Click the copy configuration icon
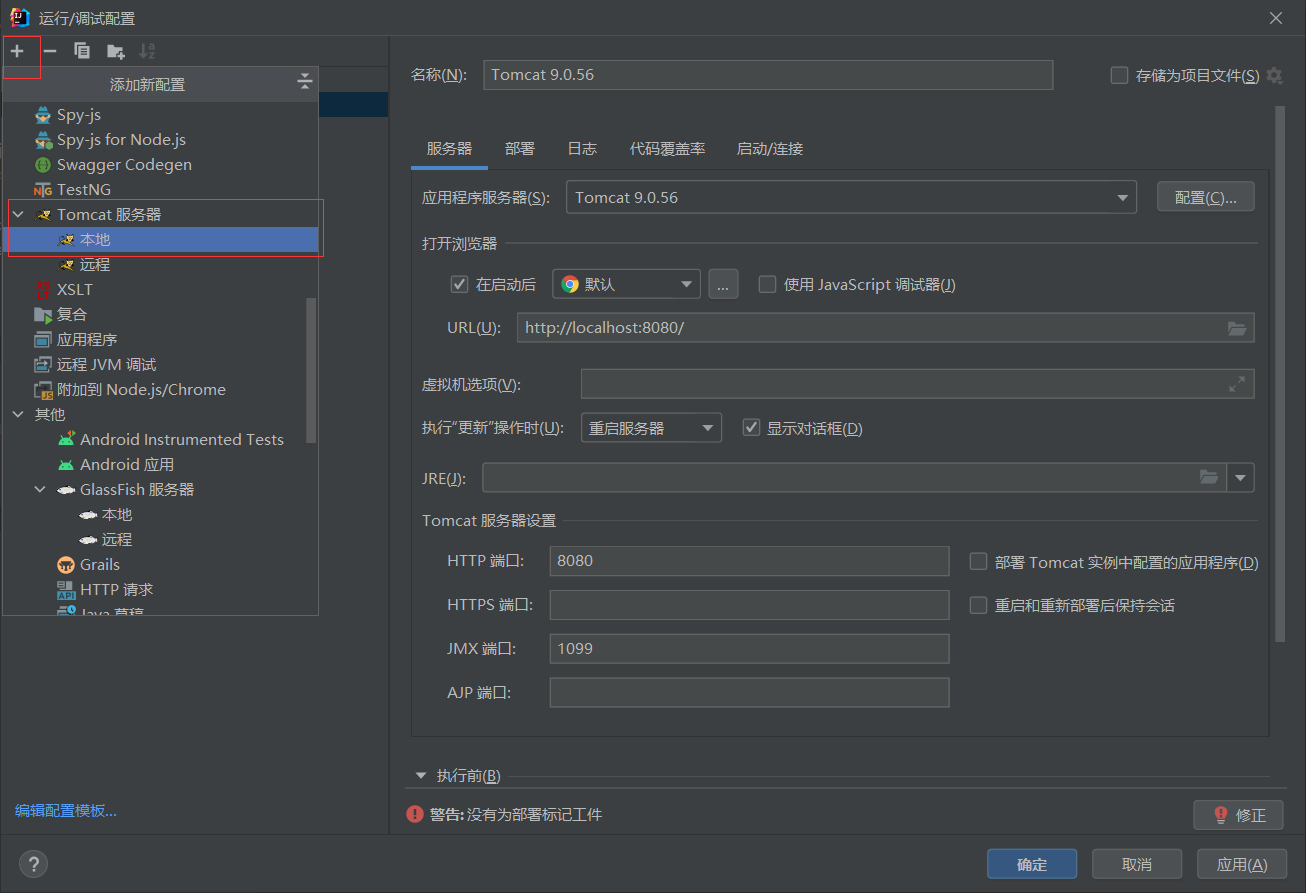1306x893 pixels. pyautogui.click(x=82, y=51)
